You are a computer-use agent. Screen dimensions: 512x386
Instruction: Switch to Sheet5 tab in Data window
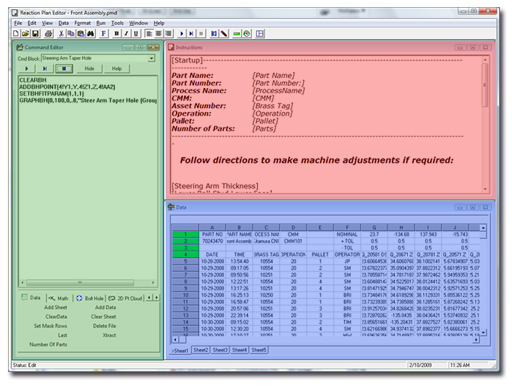click(259, 350)
